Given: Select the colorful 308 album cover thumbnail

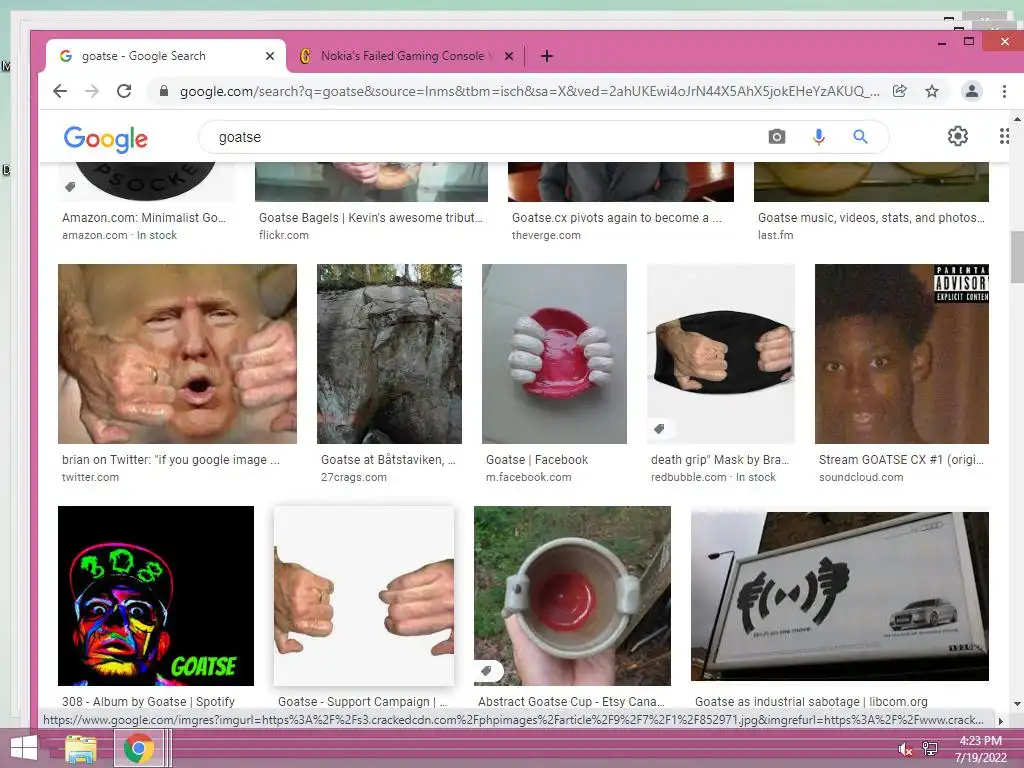Looking at the screenshot, I should click(x=156, y=596).
